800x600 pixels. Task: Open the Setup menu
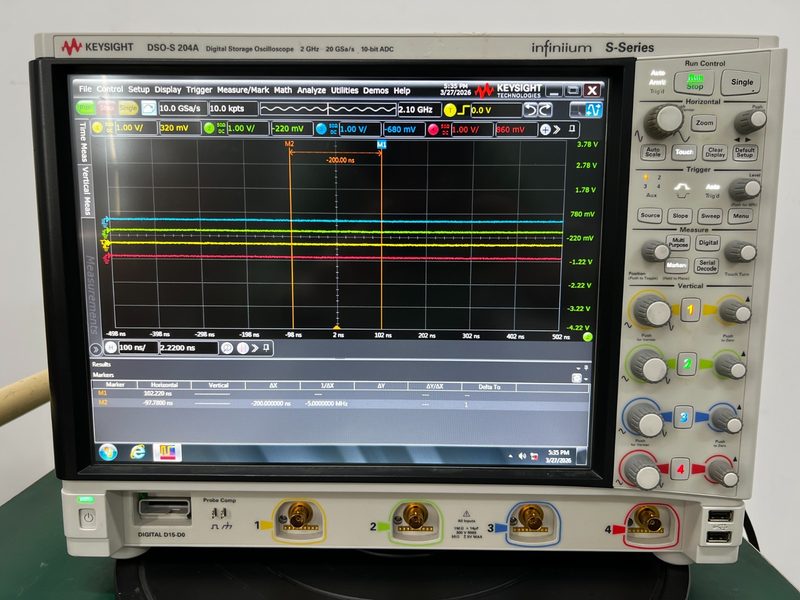(x=138, y=89)
